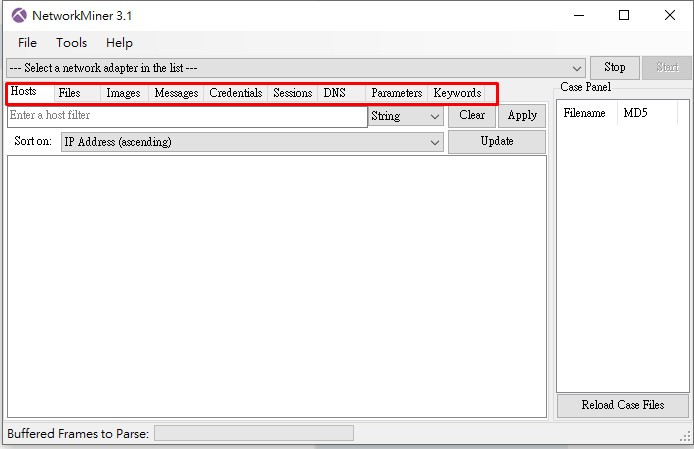Switch to the Sessions tab

click(x=293, y=93)
